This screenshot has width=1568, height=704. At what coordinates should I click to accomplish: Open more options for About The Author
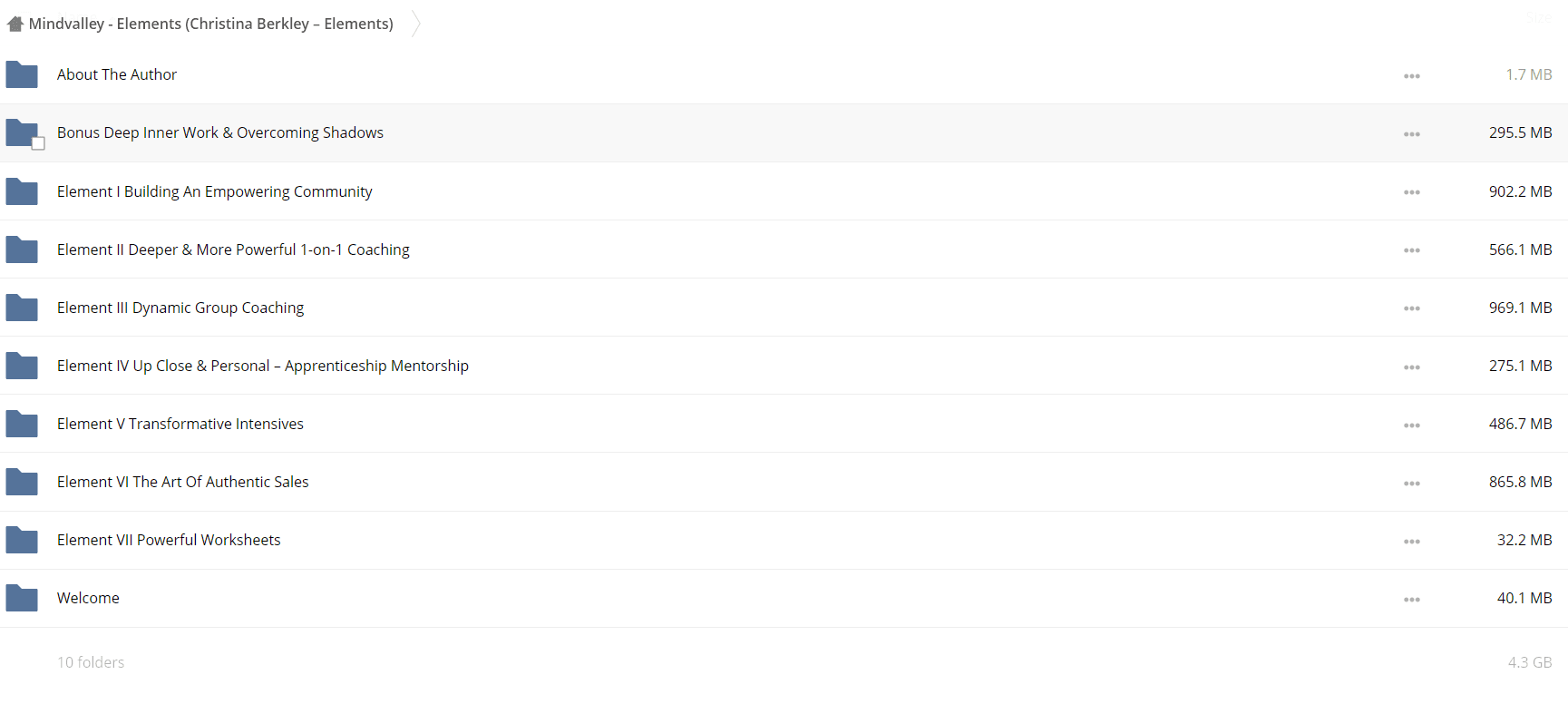1412,76
